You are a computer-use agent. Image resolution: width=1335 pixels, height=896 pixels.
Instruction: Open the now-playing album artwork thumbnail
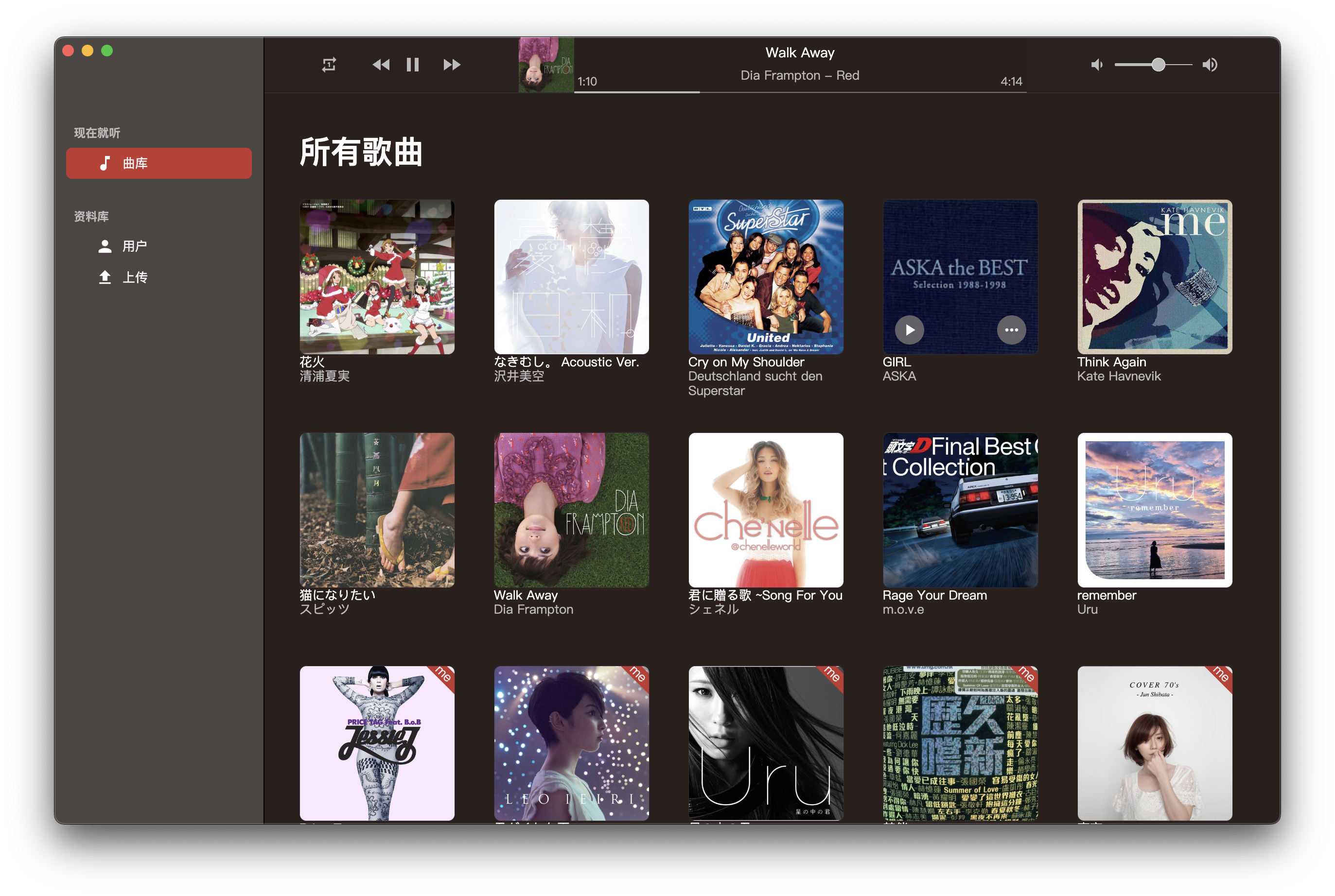[x=546, y=65]
